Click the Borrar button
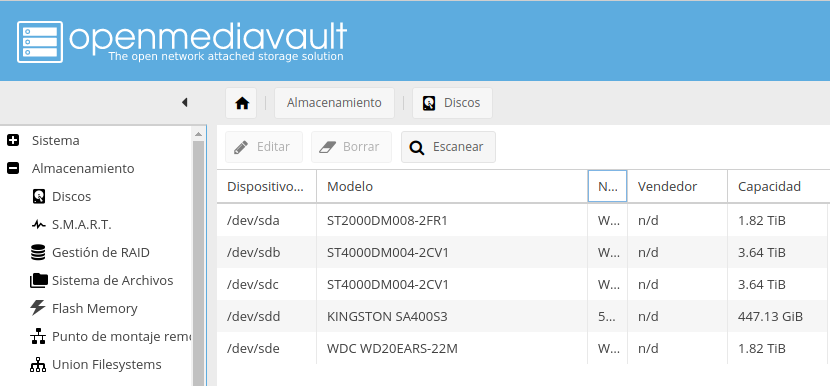830x386 pixels. tap(351, 147)
